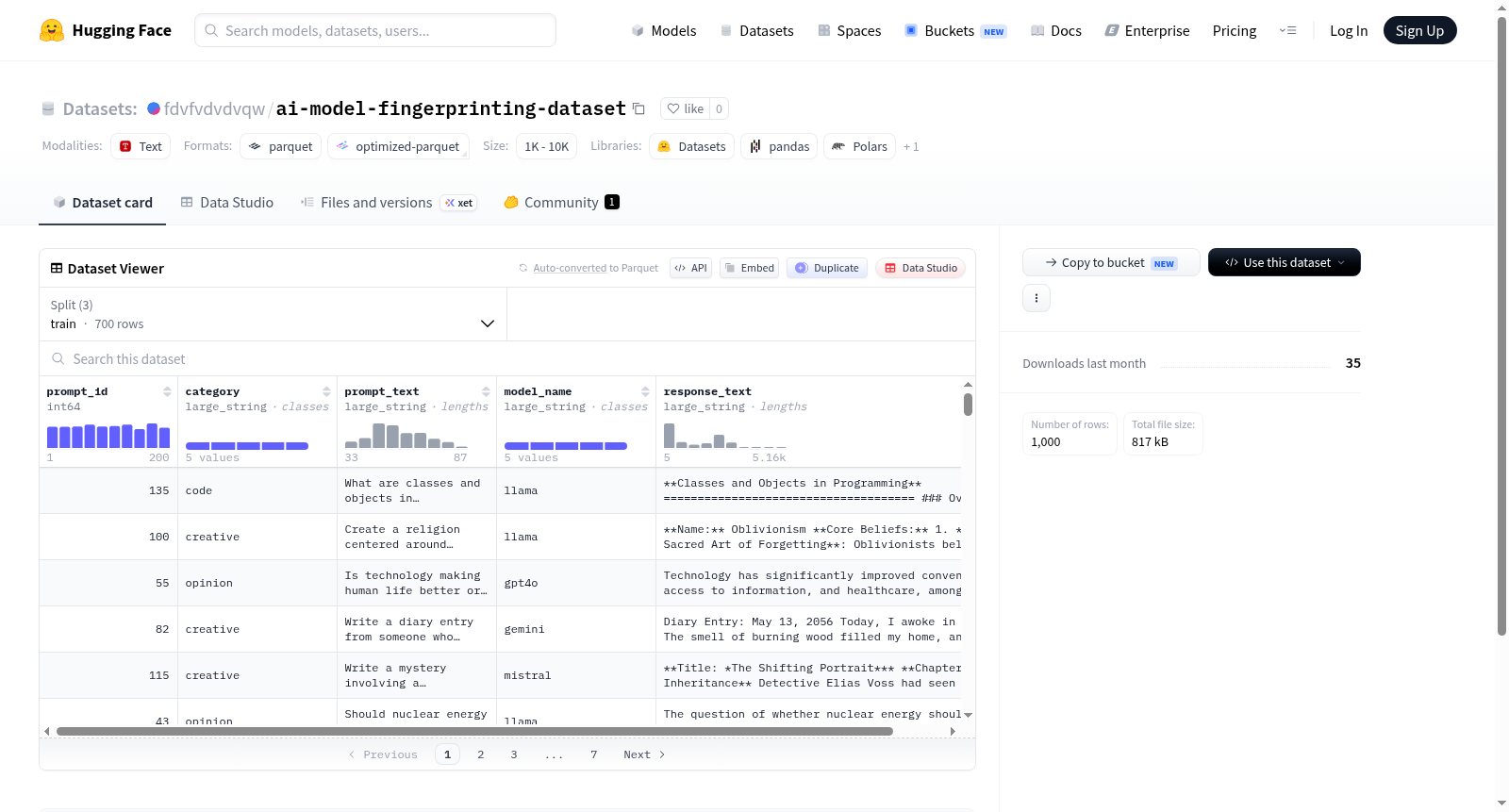Focus the main search models field
This screenshot has height=812, width=1509.
(375, 30)
